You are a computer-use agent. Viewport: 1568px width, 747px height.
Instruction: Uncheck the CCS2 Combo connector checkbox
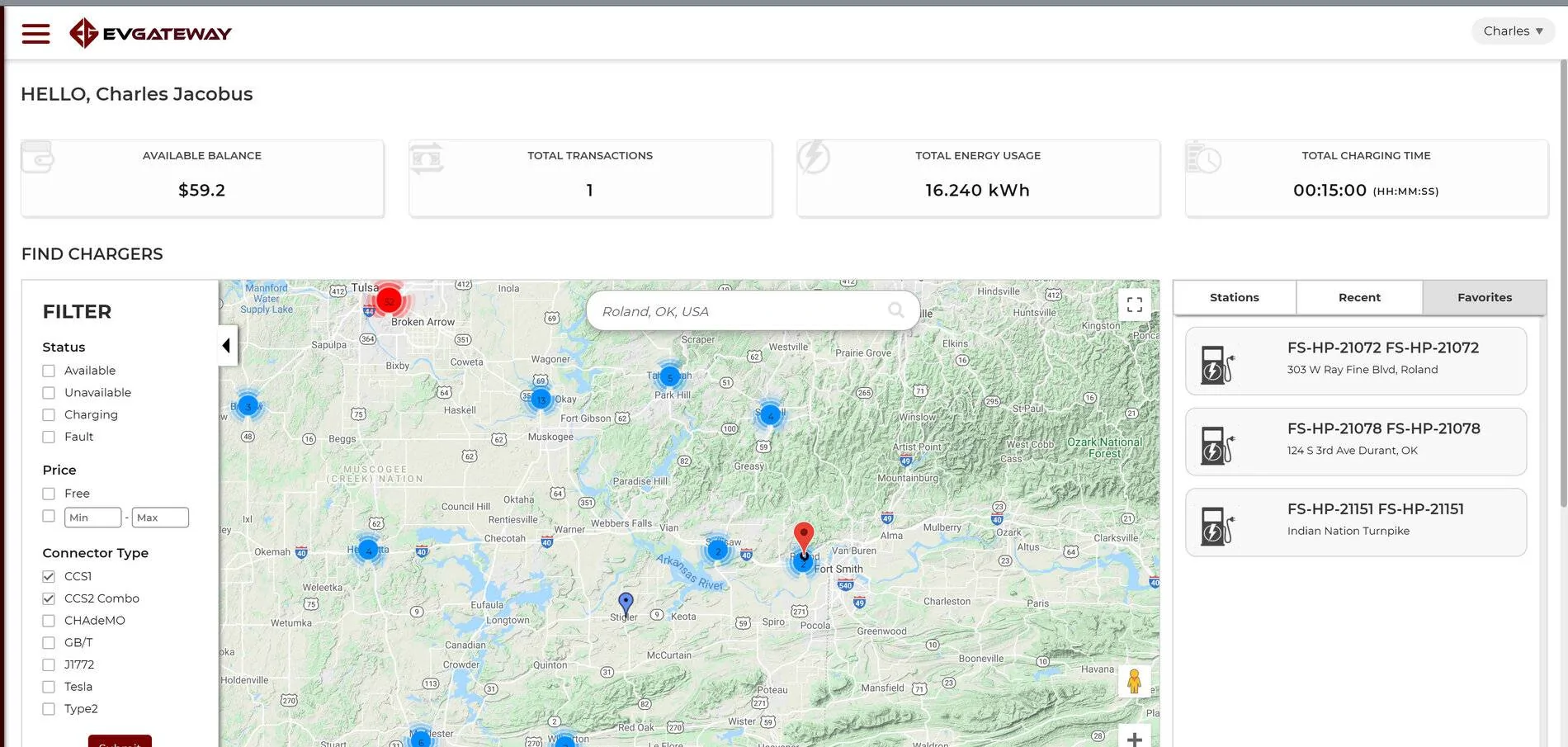click(49, 598)
